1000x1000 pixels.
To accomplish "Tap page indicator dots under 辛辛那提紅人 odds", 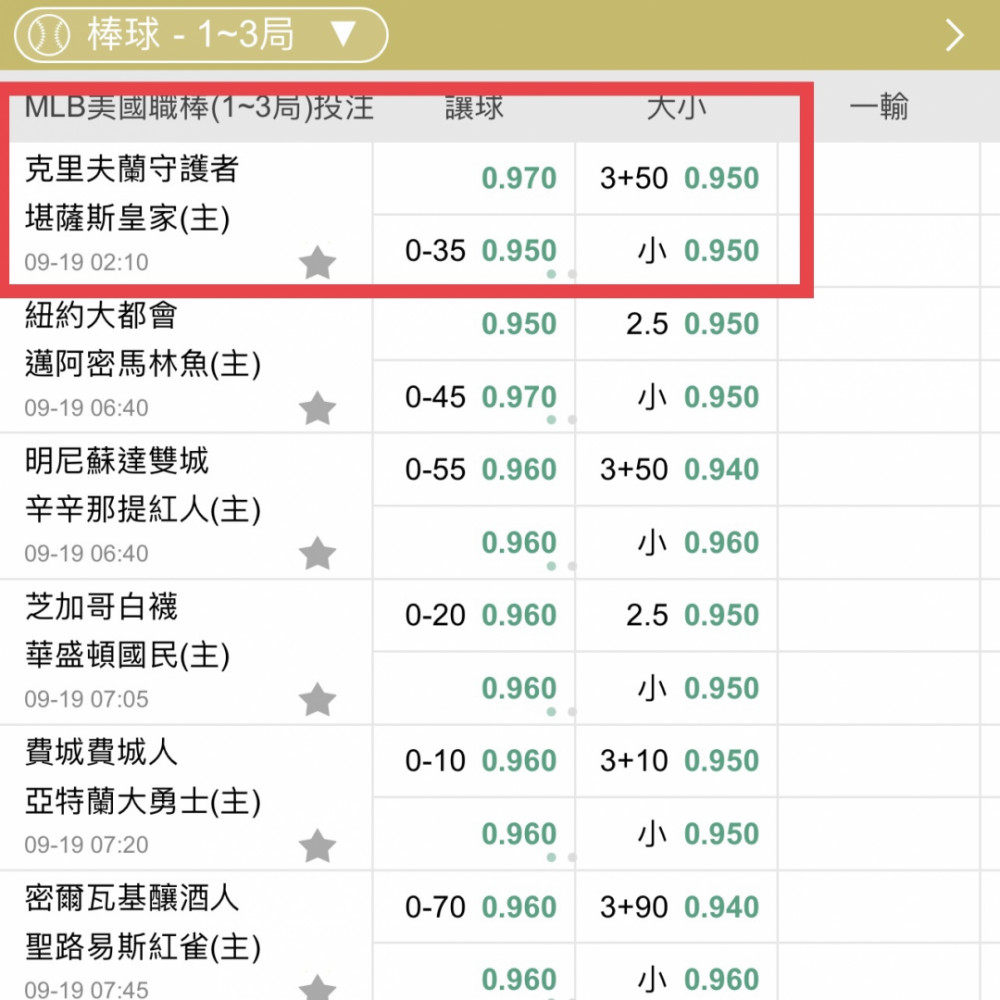I will (561, 566).
